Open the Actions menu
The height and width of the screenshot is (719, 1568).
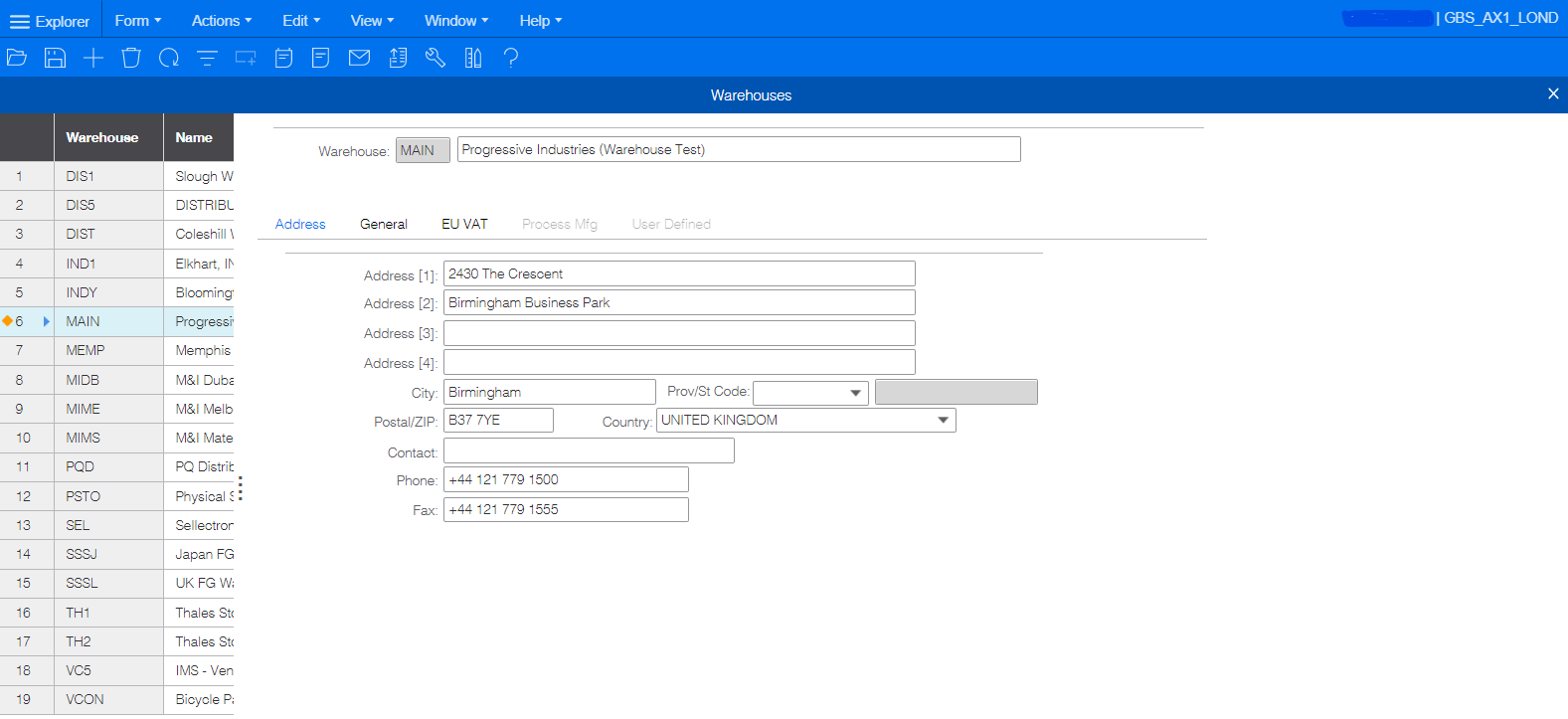221,21
